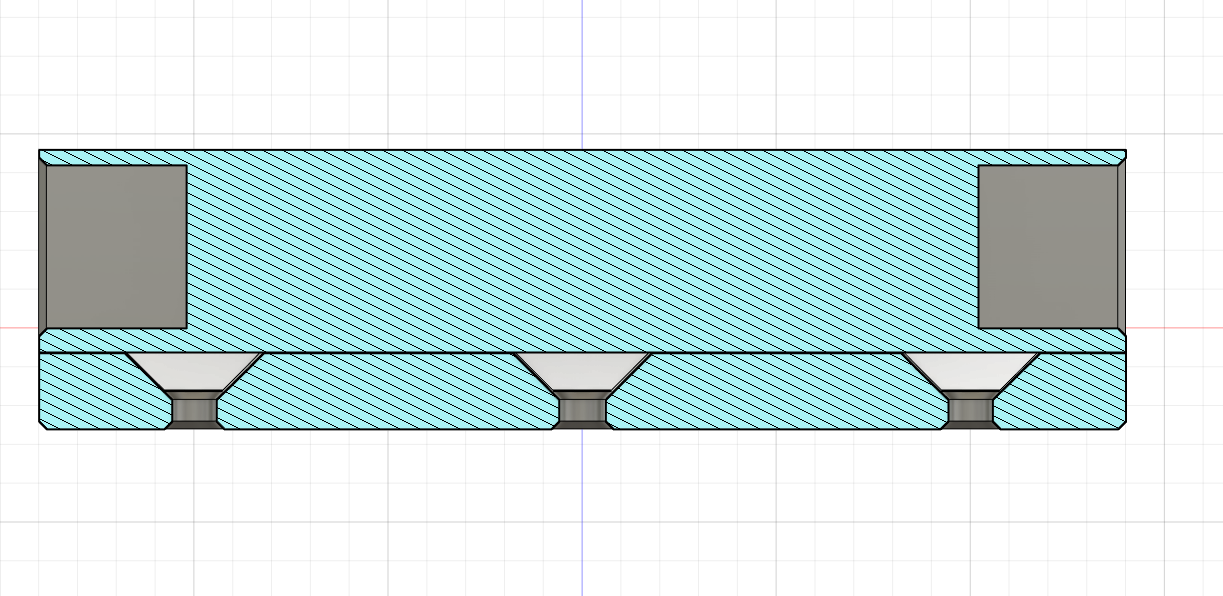Select the horizontal seam line between the plates
This screenshot has height=596, width=1223.
coord(400,353)
